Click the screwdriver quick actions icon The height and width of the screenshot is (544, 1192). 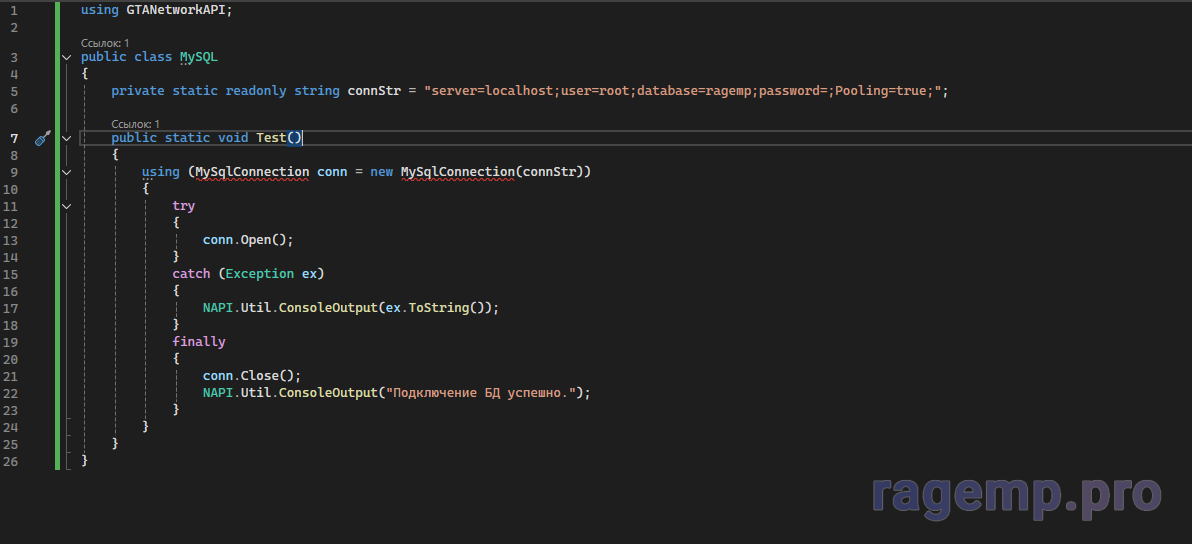[42, 138]
